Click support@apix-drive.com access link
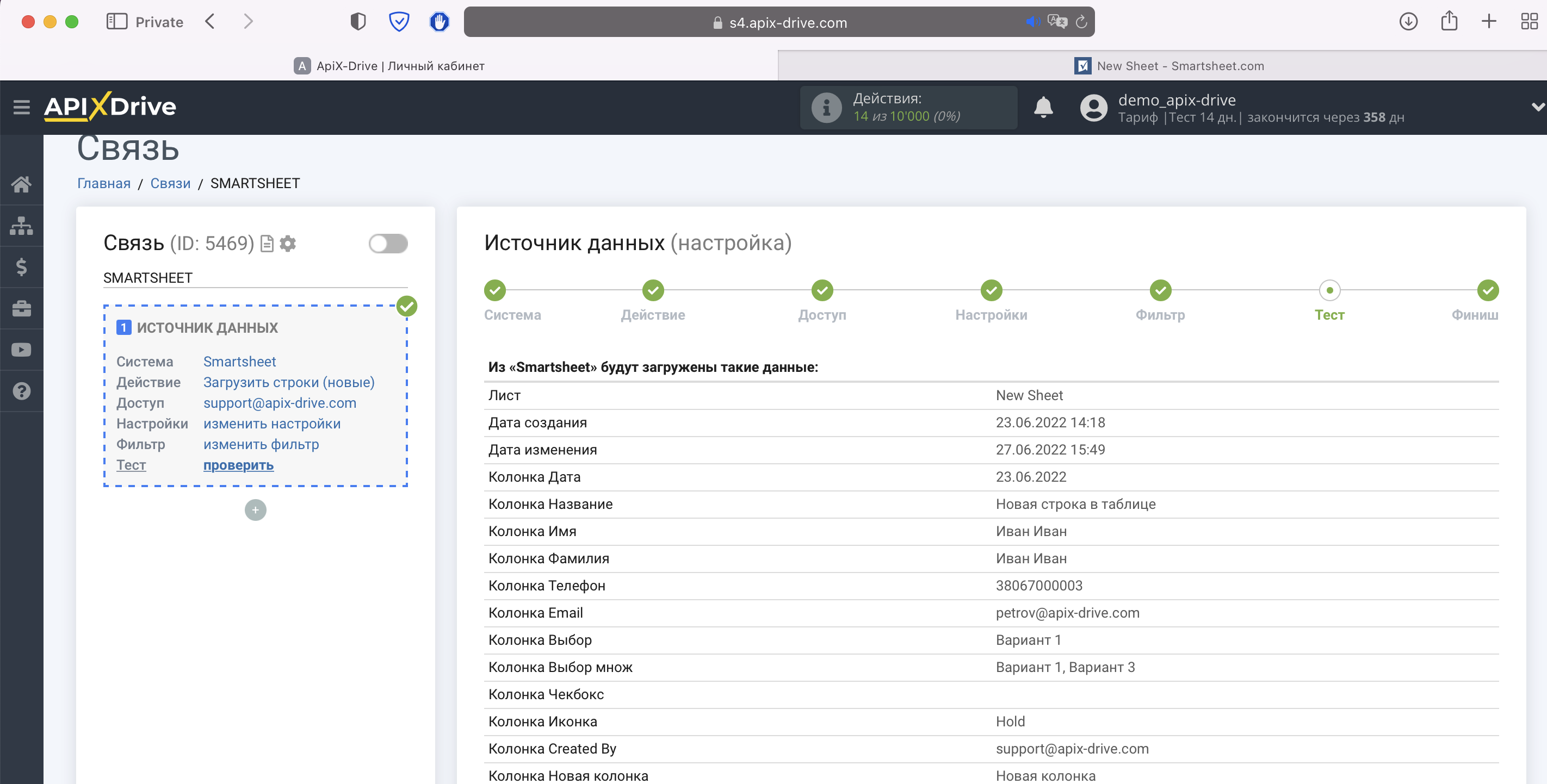This screenshot has width=1547, height=784. (x=280, y=403)
